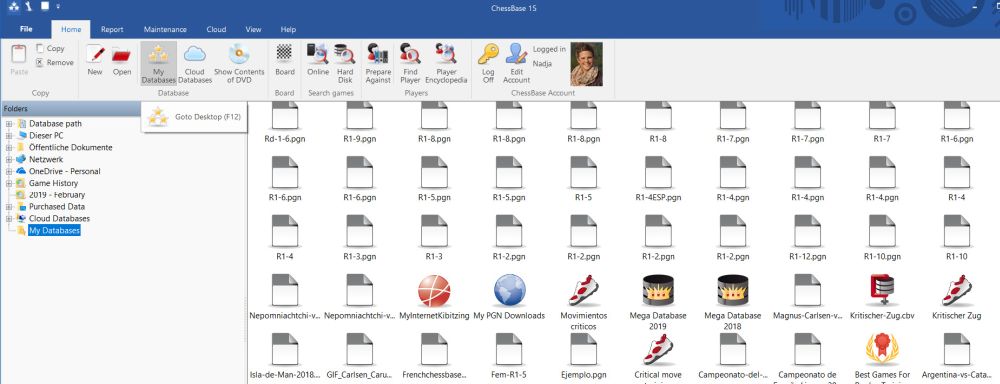Switch to the Report ribbon tab

pos(112,29)
